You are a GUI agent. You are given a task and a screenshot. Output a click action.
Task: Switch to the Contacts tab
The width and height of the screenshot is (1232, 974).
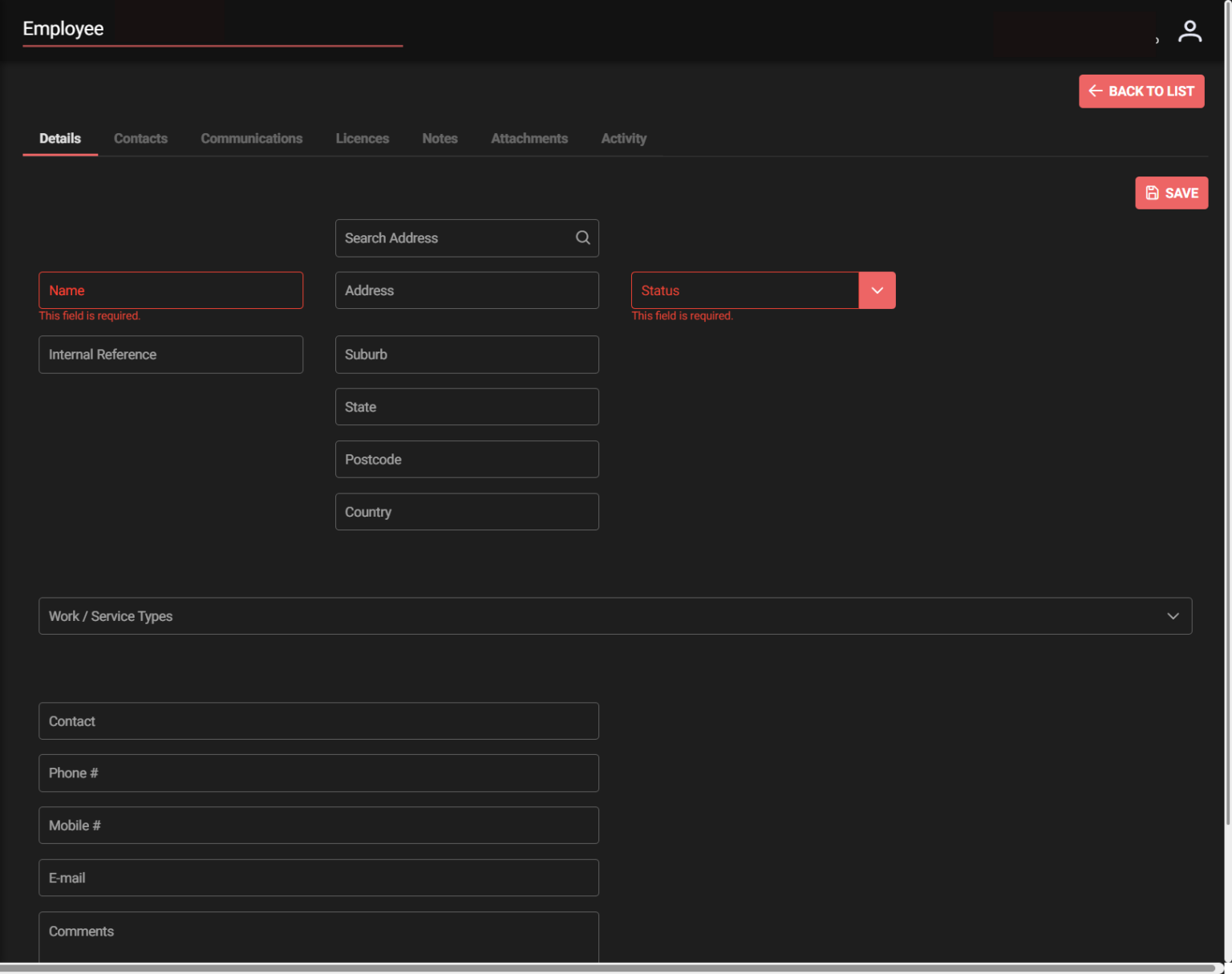coord(140,138)
